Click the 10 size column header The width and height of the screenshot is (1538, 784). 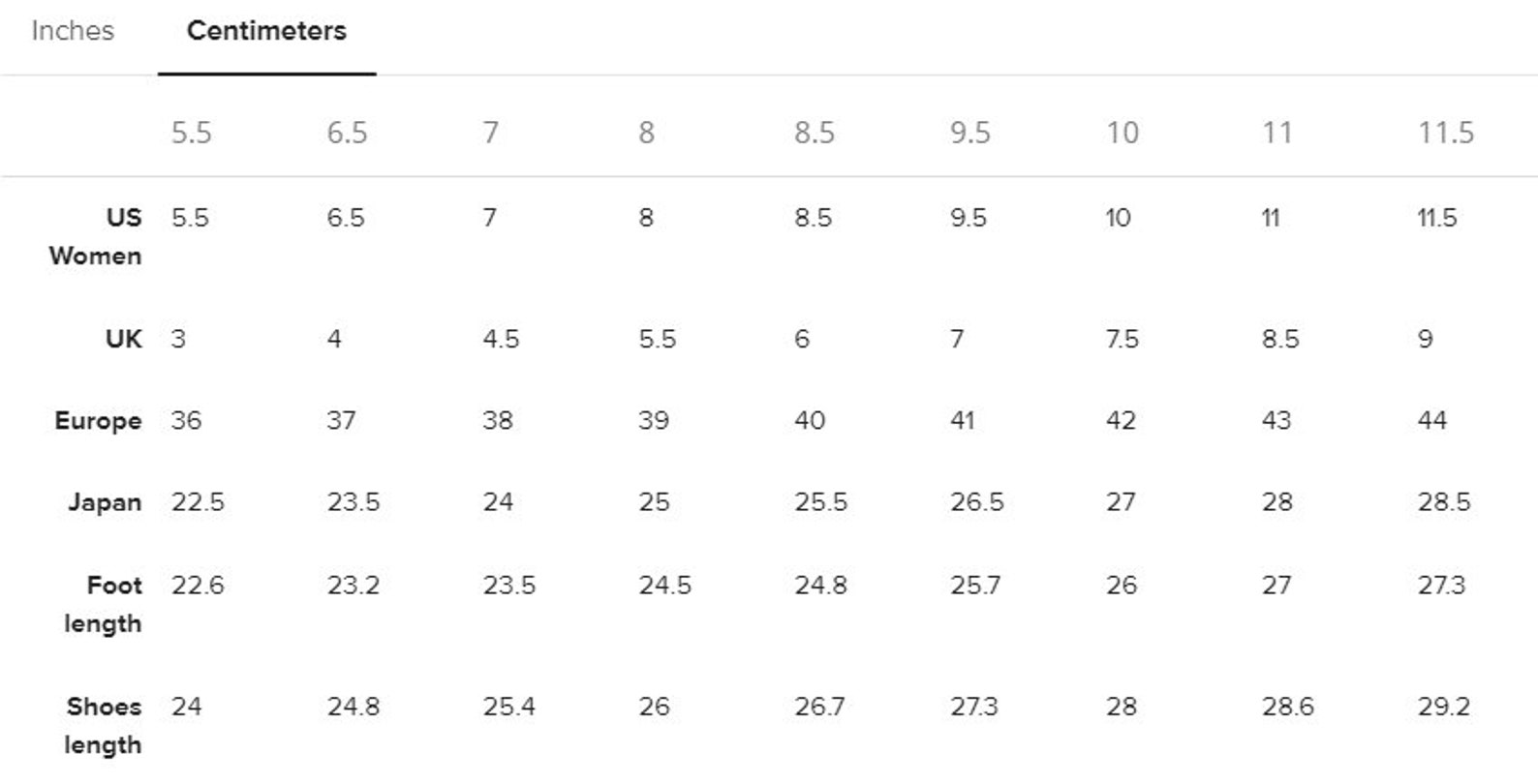pos(1123,133)
